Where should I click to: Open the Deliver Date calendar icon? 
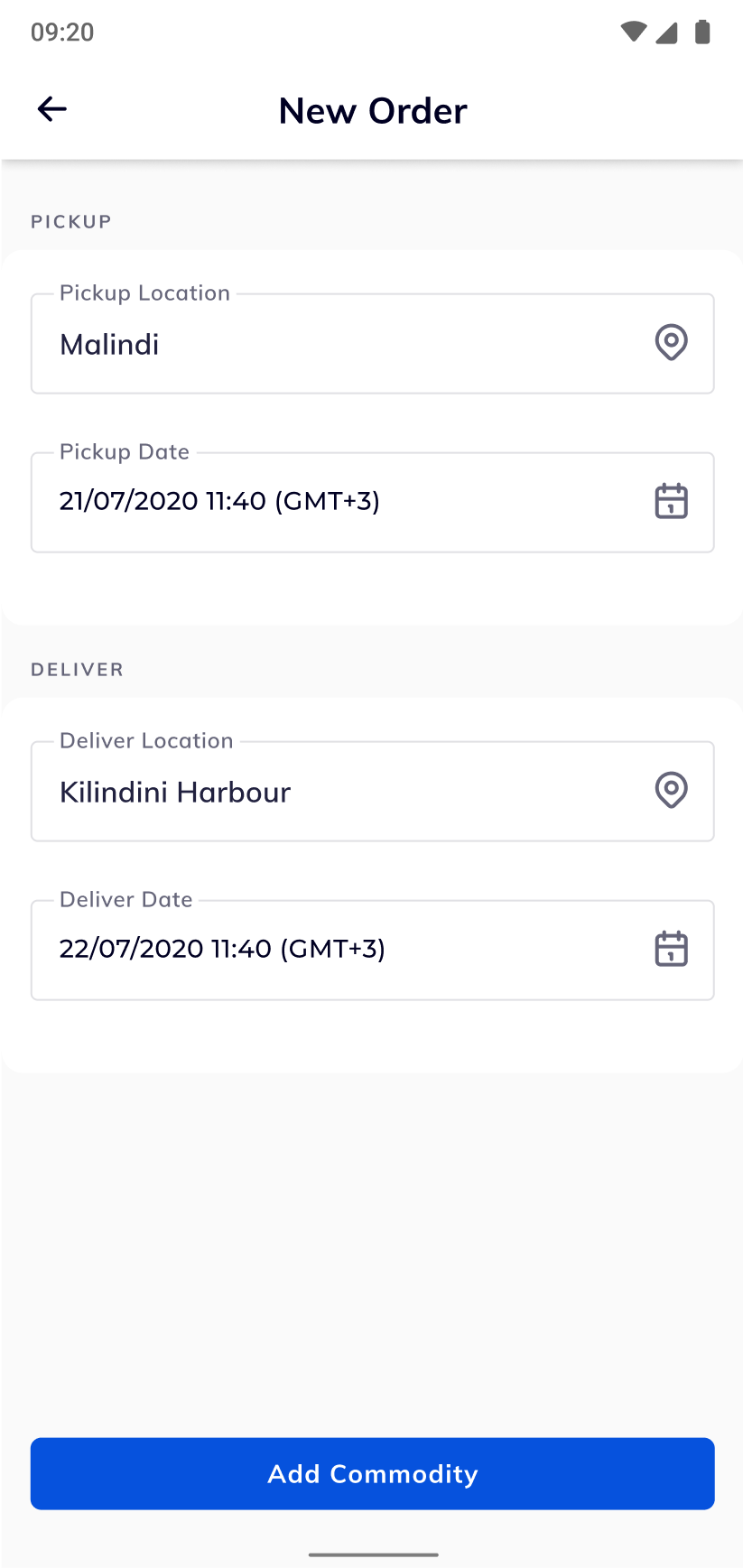pos(671,949)
